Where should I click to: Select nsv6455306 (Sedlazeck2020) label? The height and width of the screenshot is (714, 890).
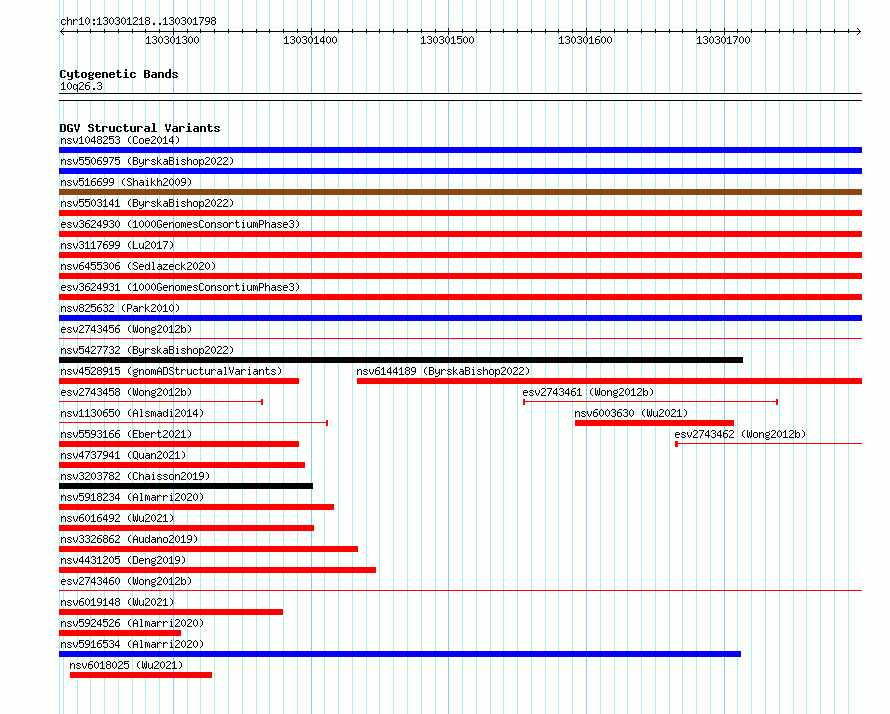coord(138,266)
